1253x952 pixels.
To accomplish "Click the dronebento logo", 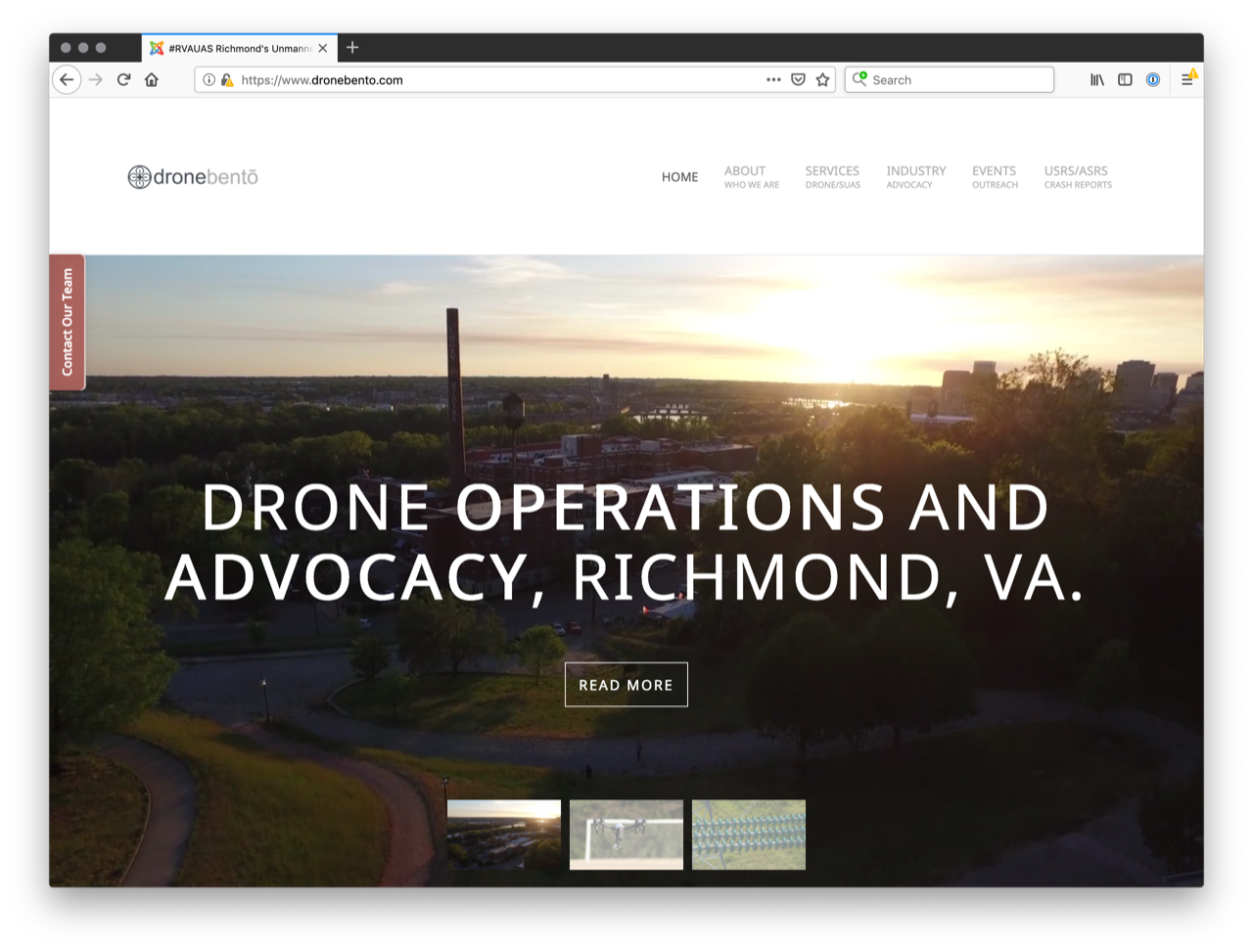I will pos(193,177).
